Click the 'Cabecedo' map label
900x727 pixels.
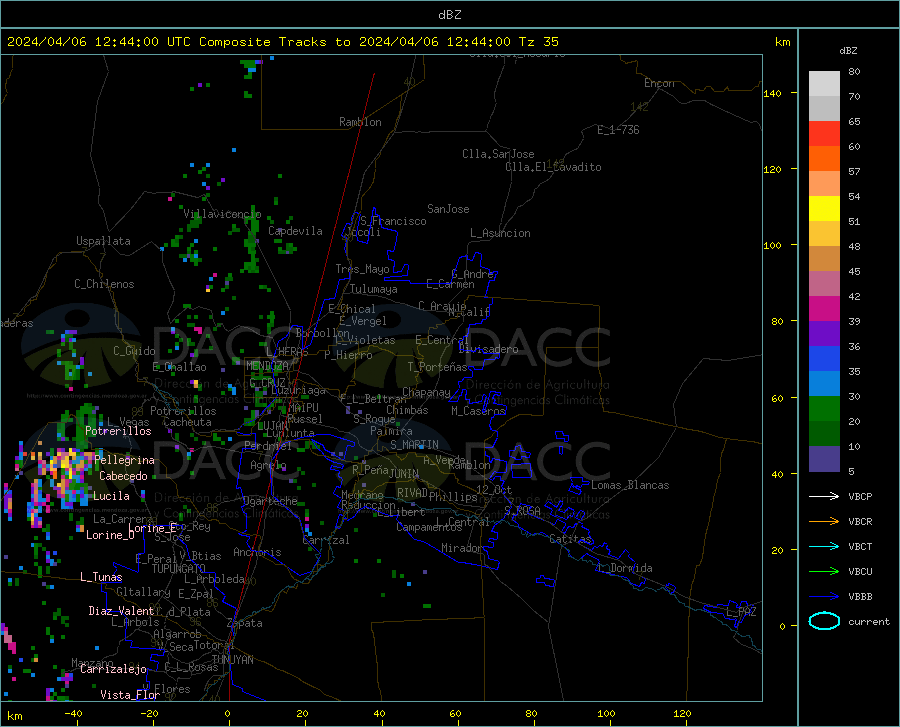pos(123,476)
